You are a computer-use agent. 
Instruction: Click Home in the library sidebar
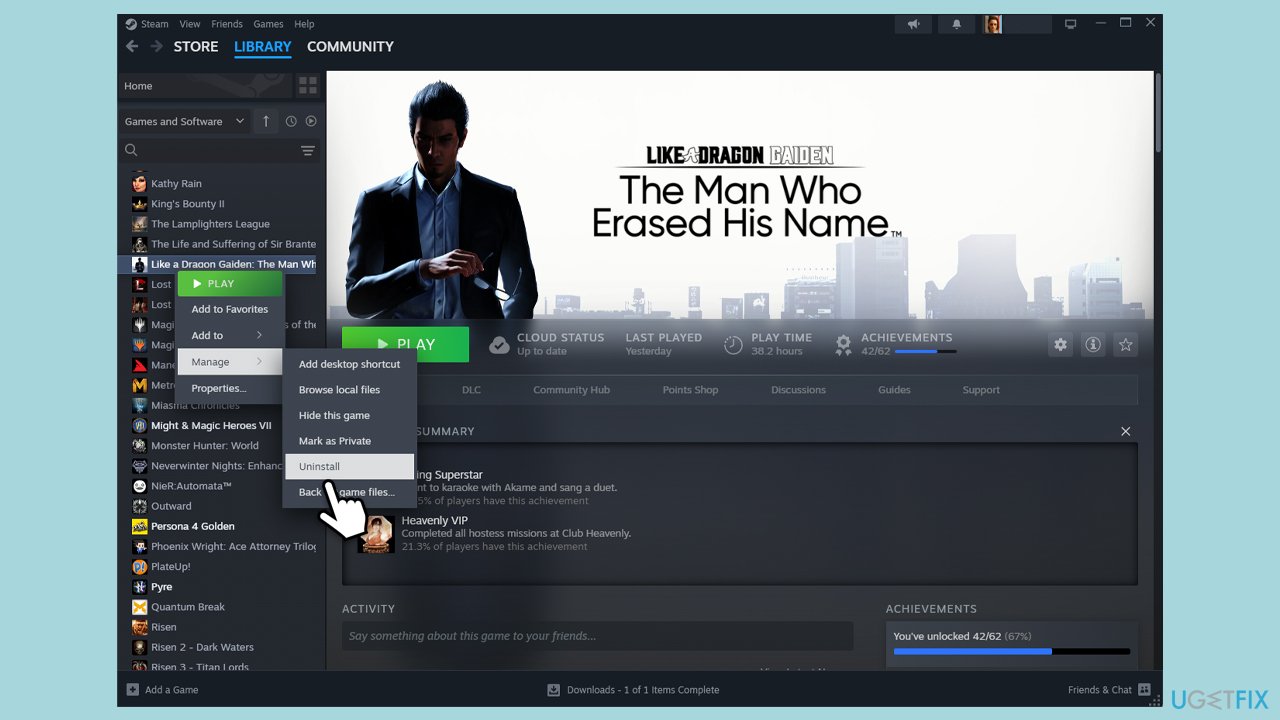(206, 86)
